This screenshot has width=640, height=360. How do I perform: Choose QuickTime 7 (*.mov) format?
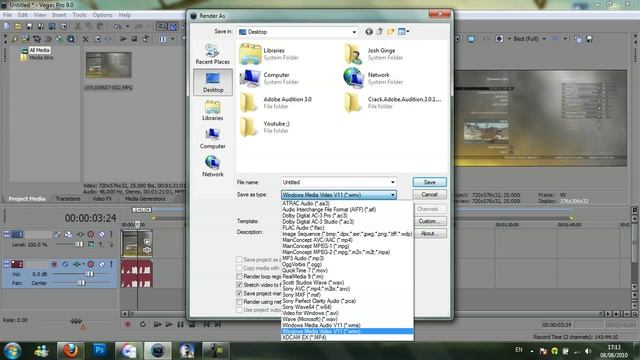tap(305, 271)
